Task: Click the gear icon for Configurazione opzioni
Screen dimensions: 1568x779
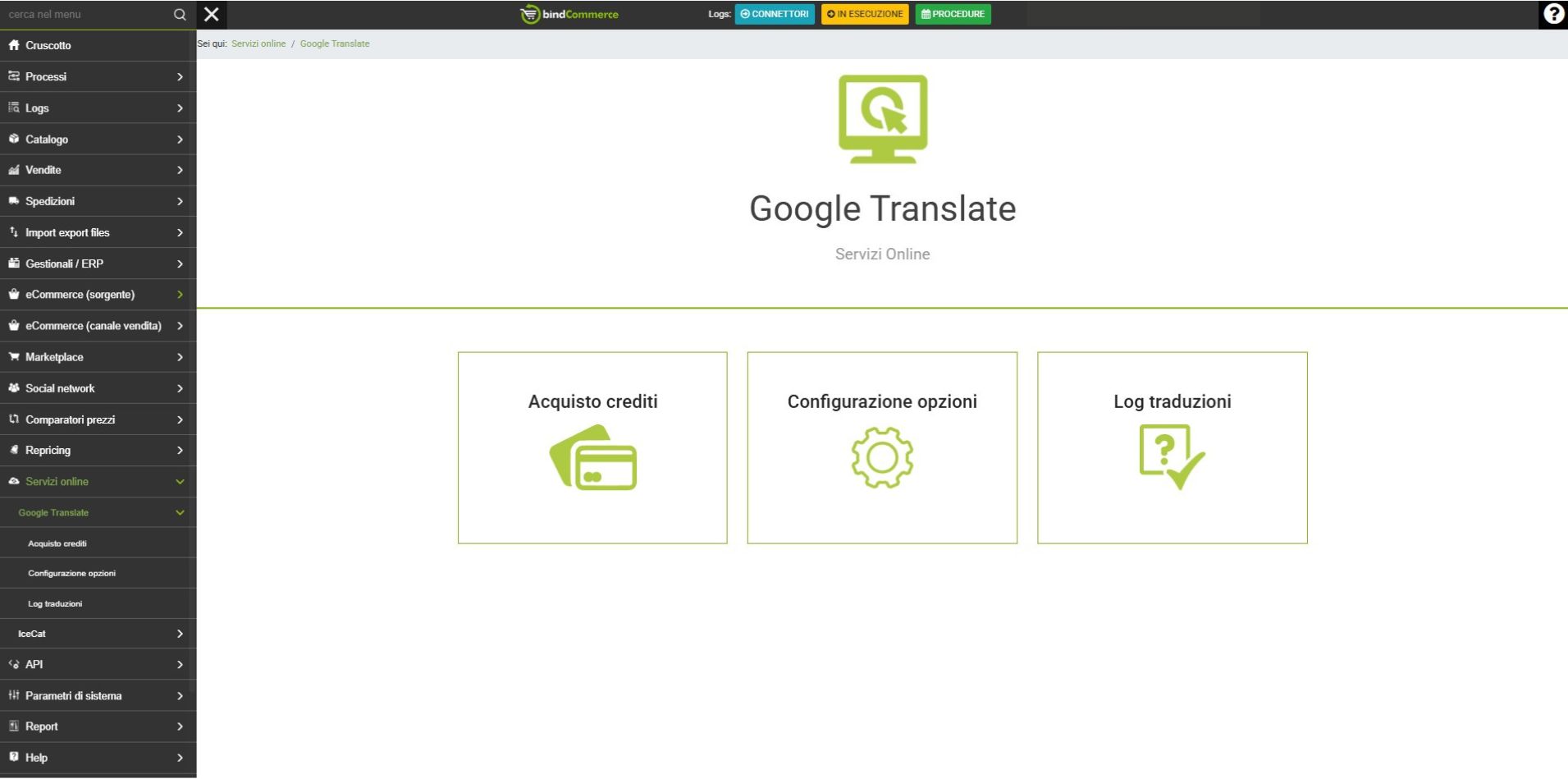Action: pos(882,457)
